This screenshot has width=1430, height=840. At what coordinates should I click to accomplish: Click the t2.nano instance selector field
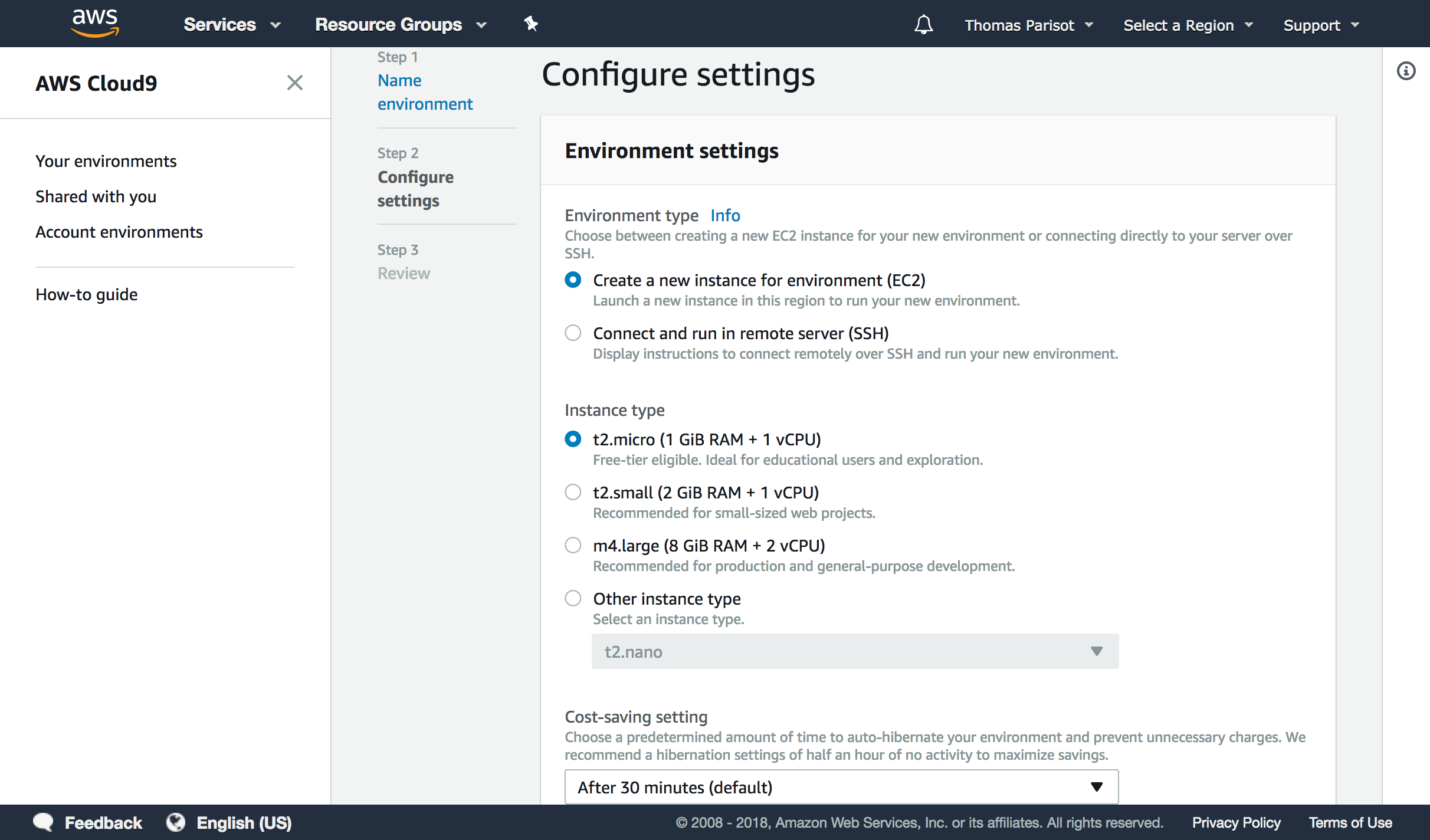pos(855,651)
